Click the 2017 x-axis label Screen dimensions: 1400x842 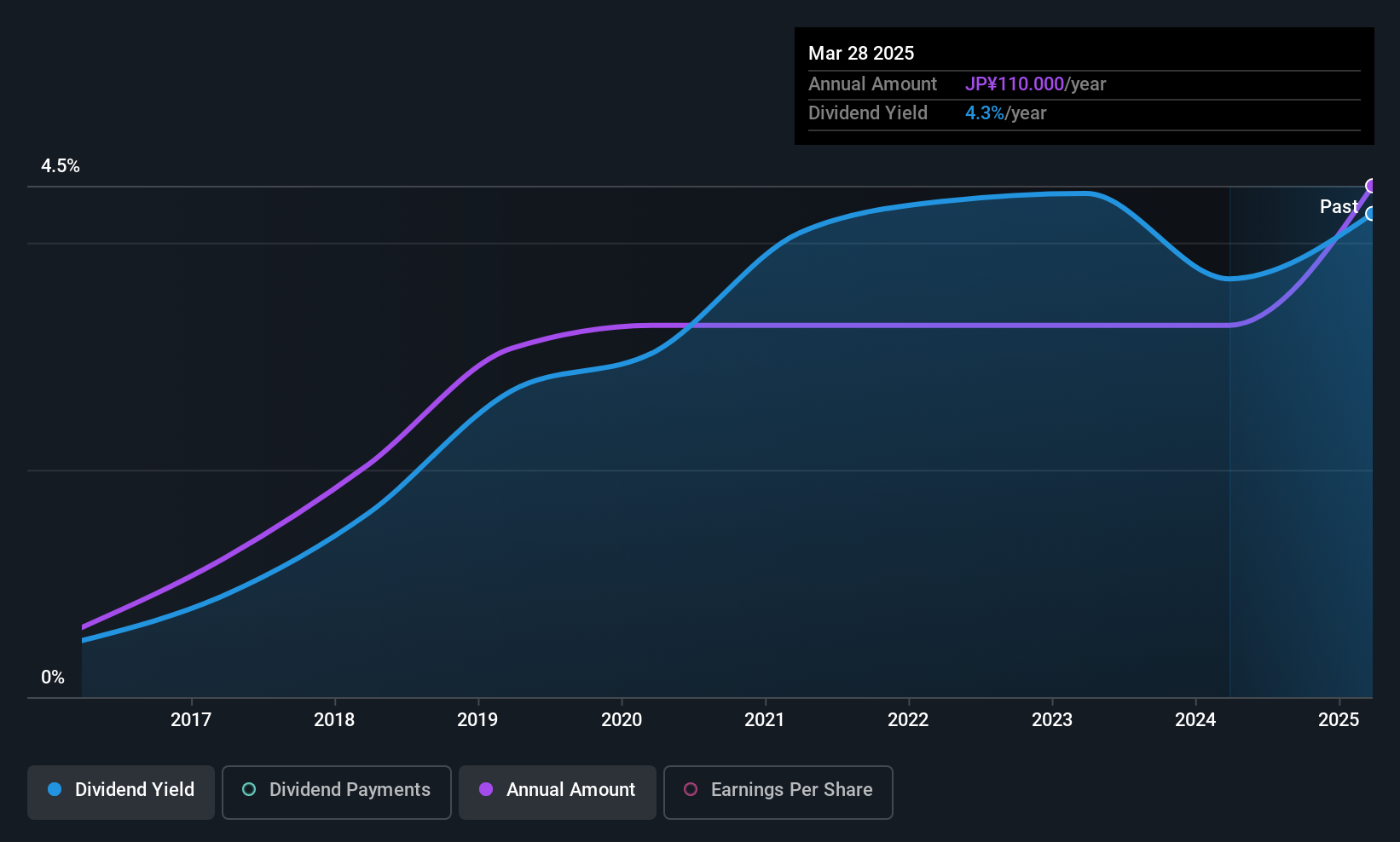[191, 720]
